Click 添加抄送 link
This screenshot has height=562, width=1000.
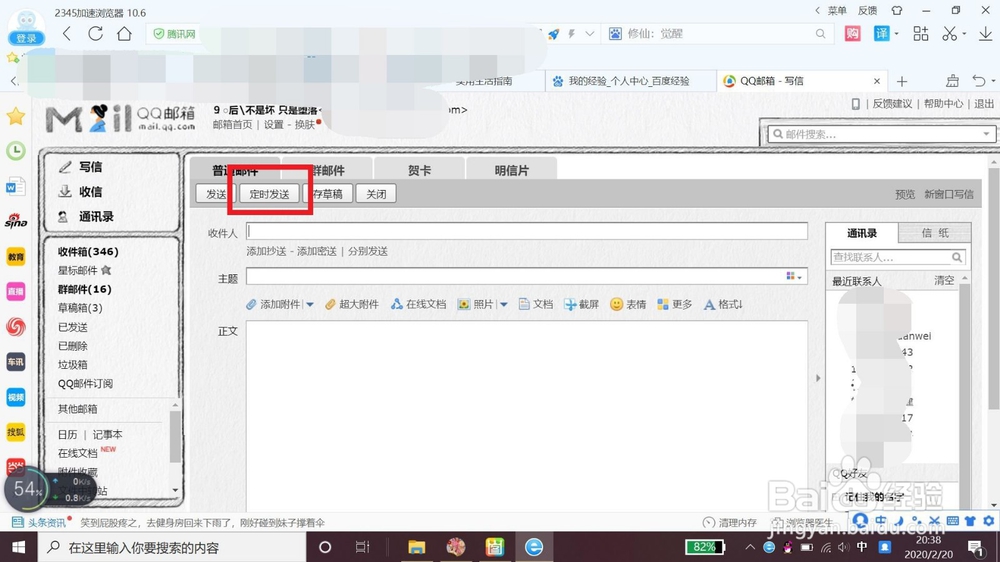click(266, 251)
